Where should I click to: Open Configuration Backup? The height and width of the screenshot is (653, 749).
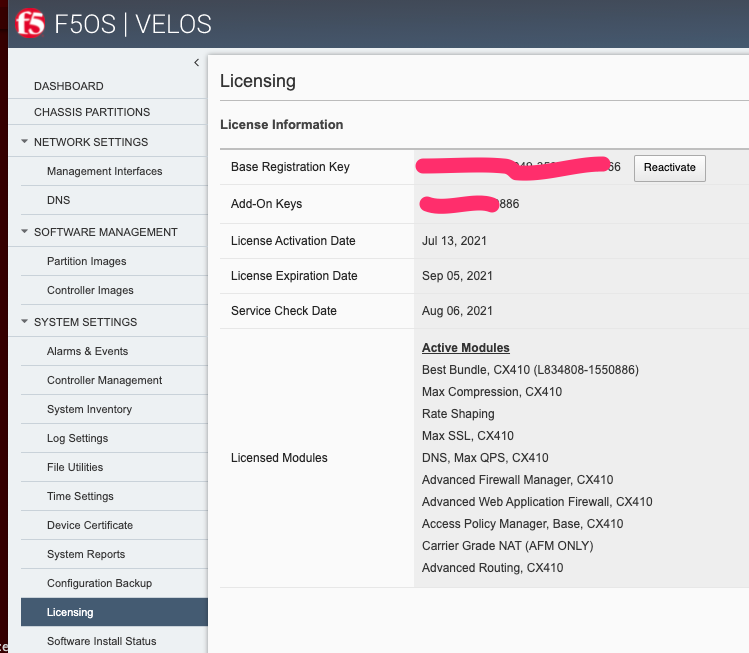(x=99, y=583)
